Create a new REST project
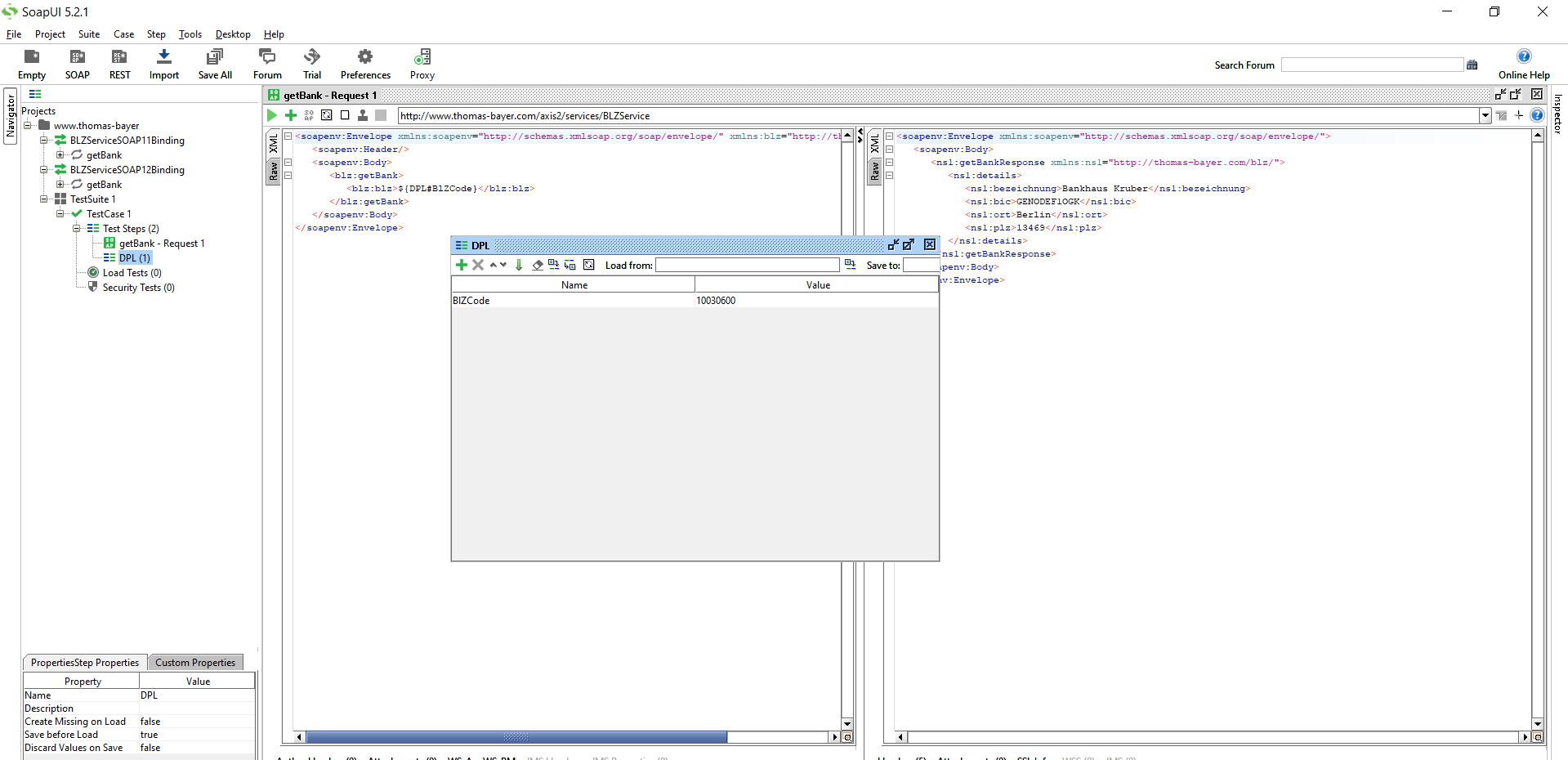Viewport: 1568px width, 760px height. click(120, 64)
